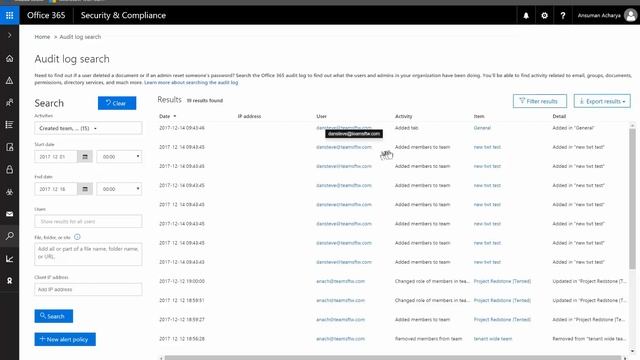
Task: Open Classifications list icon in sidebar
Action: [9, 125]
